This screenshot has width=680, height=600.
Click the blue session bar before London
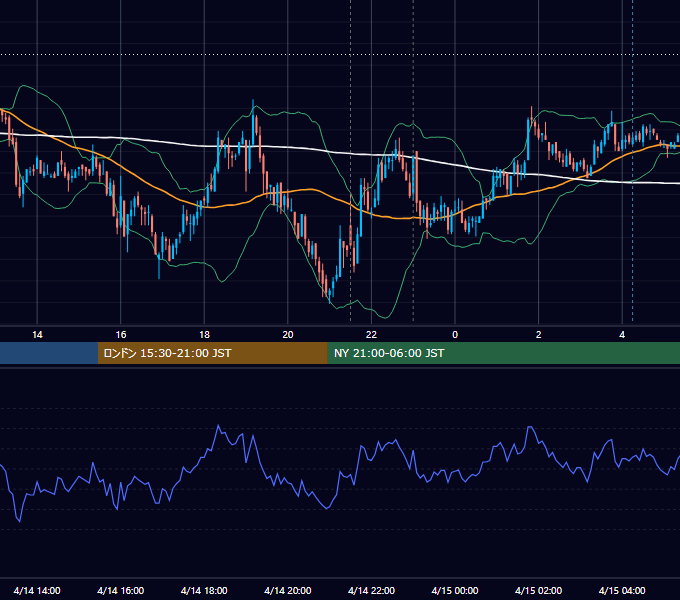(49, 353)
